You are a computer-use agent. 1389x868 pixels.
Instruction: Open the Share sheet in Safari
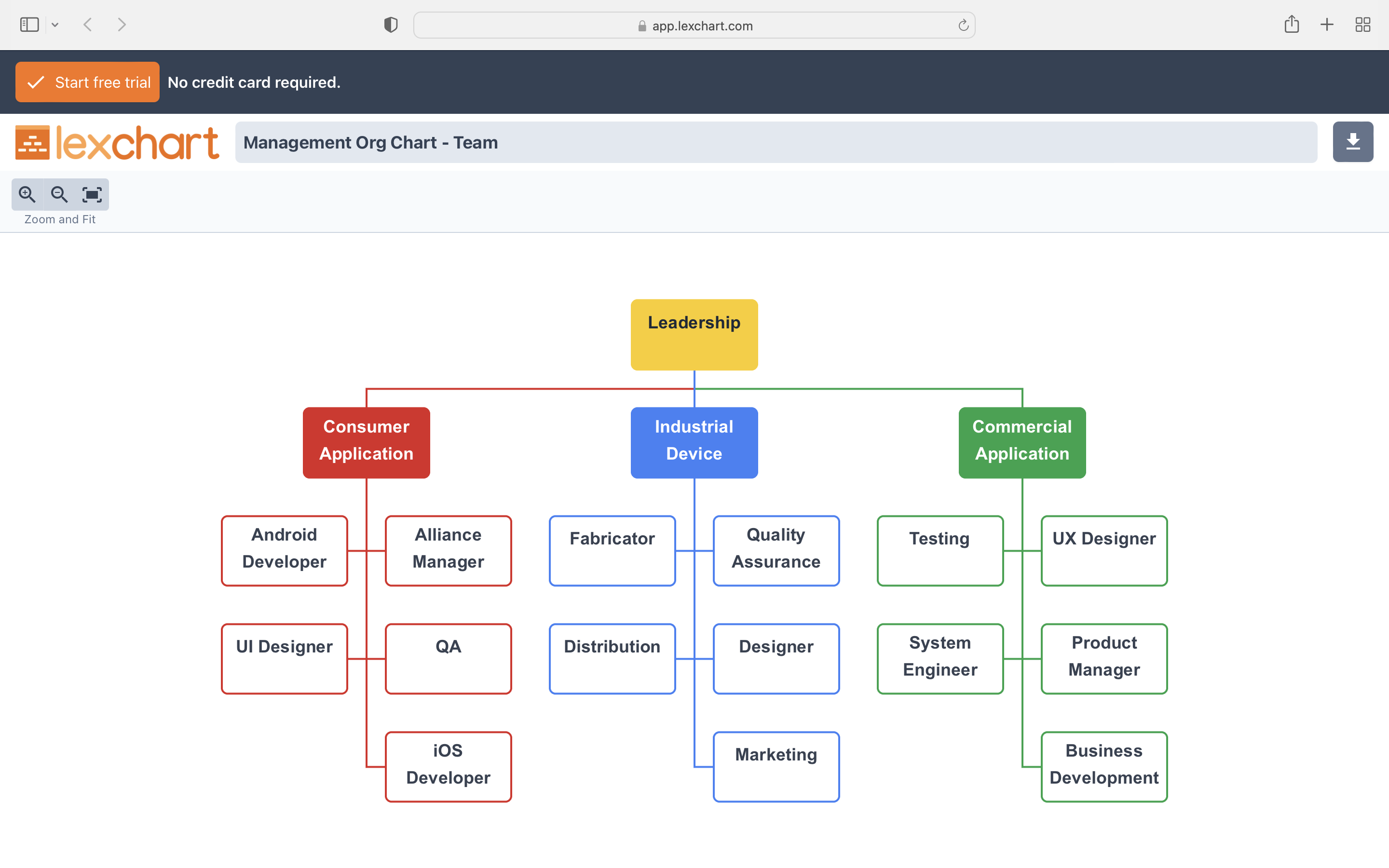[x=1292, y=24]
